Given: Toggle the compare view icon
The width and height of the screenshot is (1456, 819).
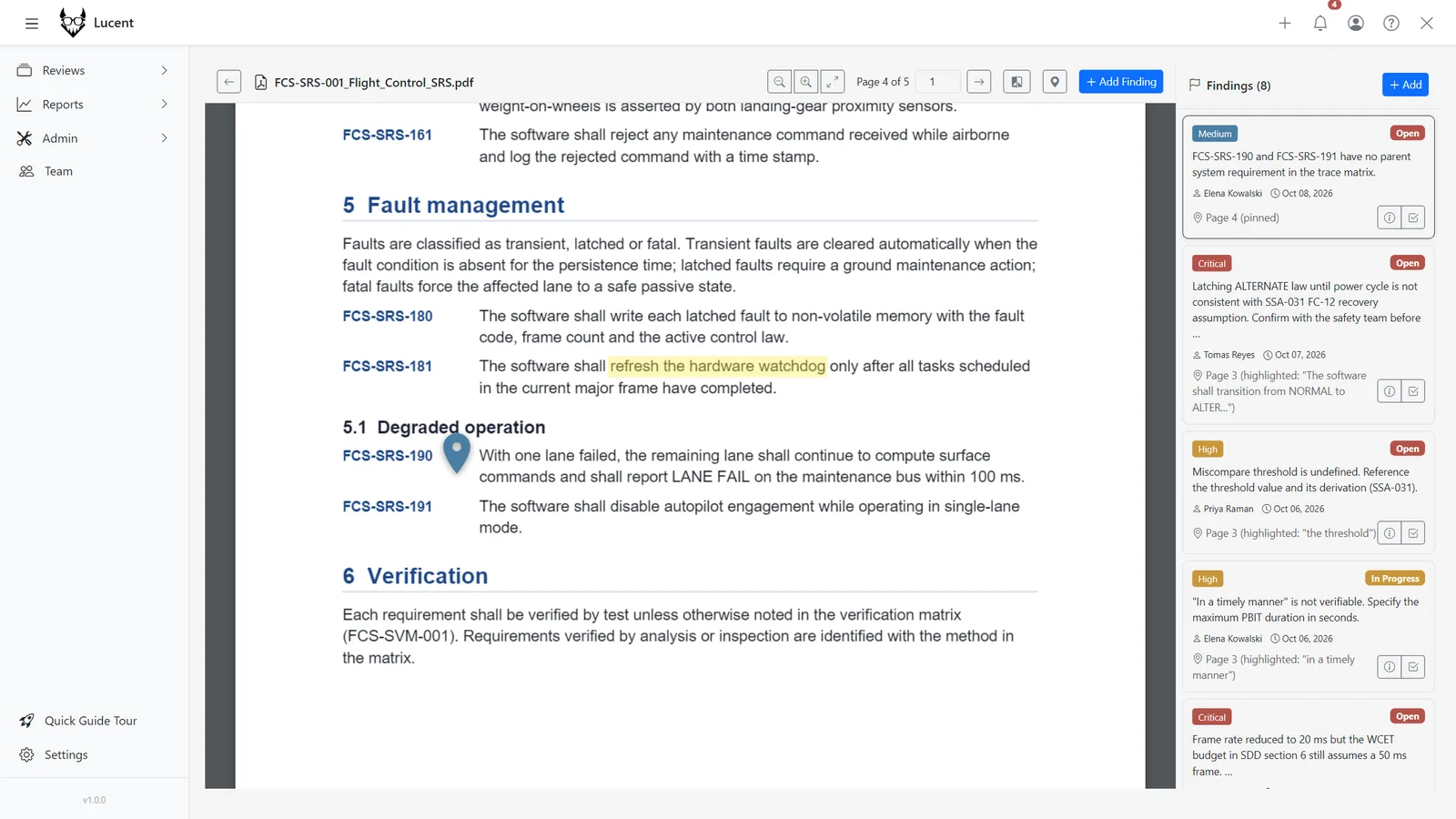Looking at the screenshot, I should pyautogui.click(x=1016, y=82).
